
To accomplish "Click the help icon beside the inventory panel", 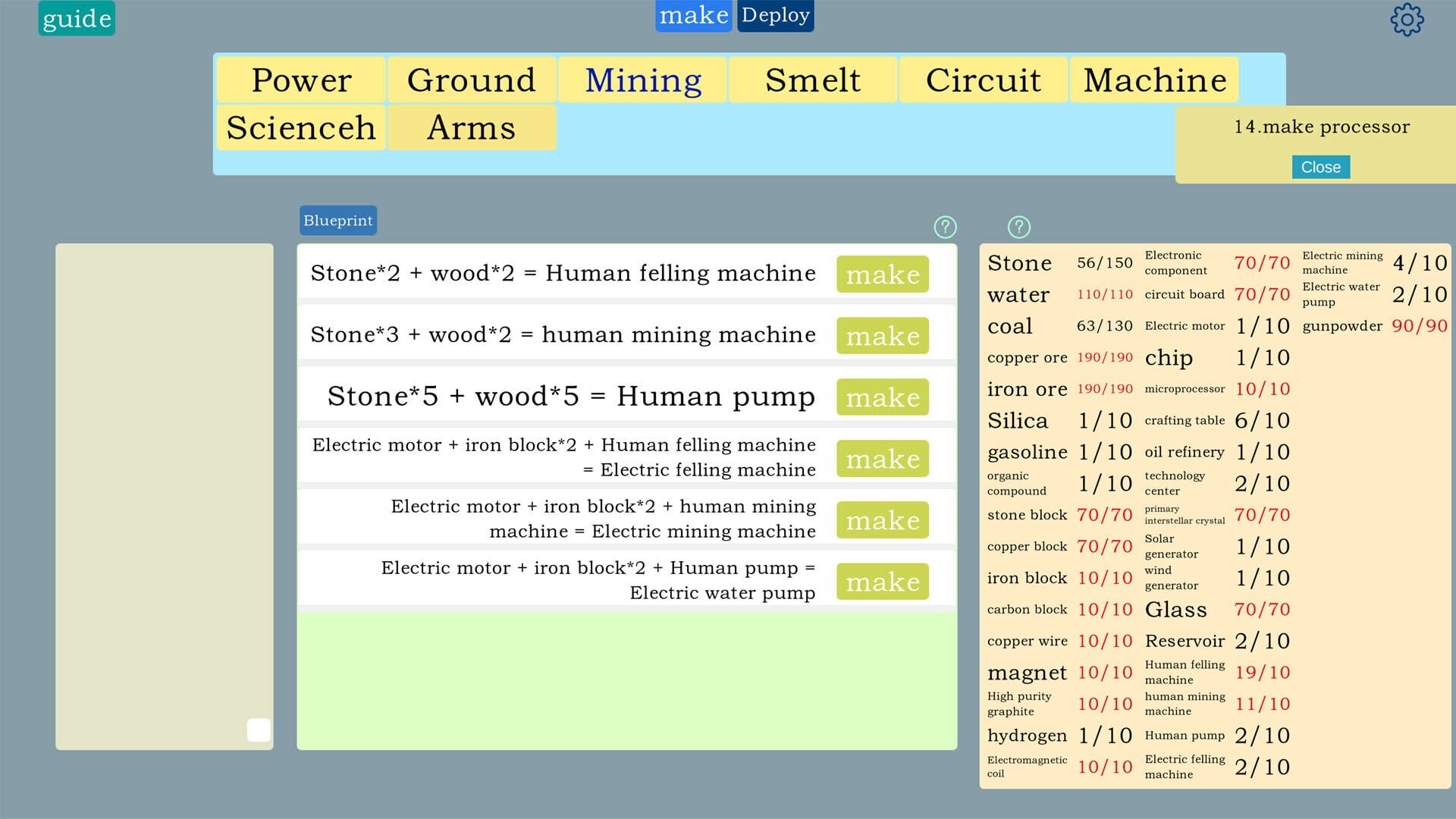I will (x=1018, y=227).
